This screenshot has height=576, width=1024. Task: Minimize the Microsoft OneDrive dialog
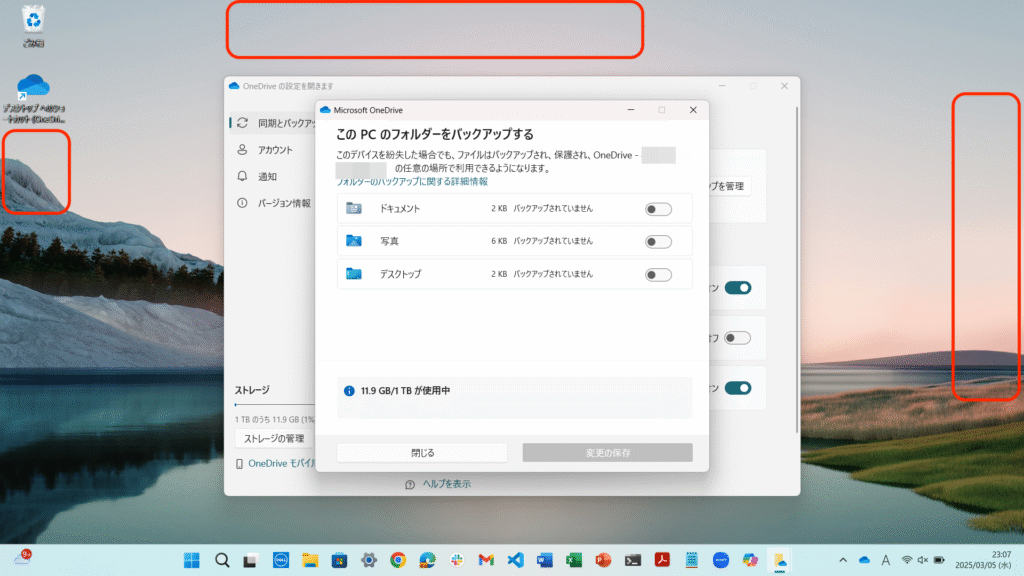point(631,110)
